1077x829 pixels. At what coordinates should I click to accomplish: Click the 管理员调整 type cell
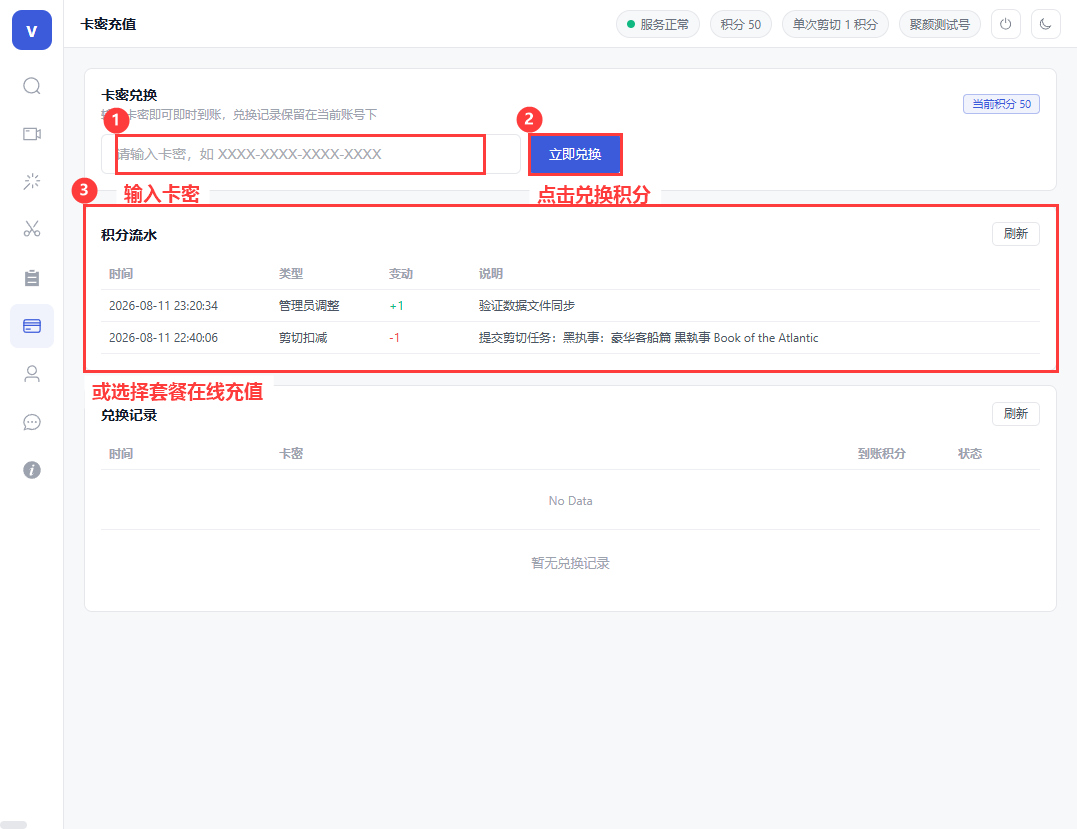pyautogui.click(x=309, y=306)
